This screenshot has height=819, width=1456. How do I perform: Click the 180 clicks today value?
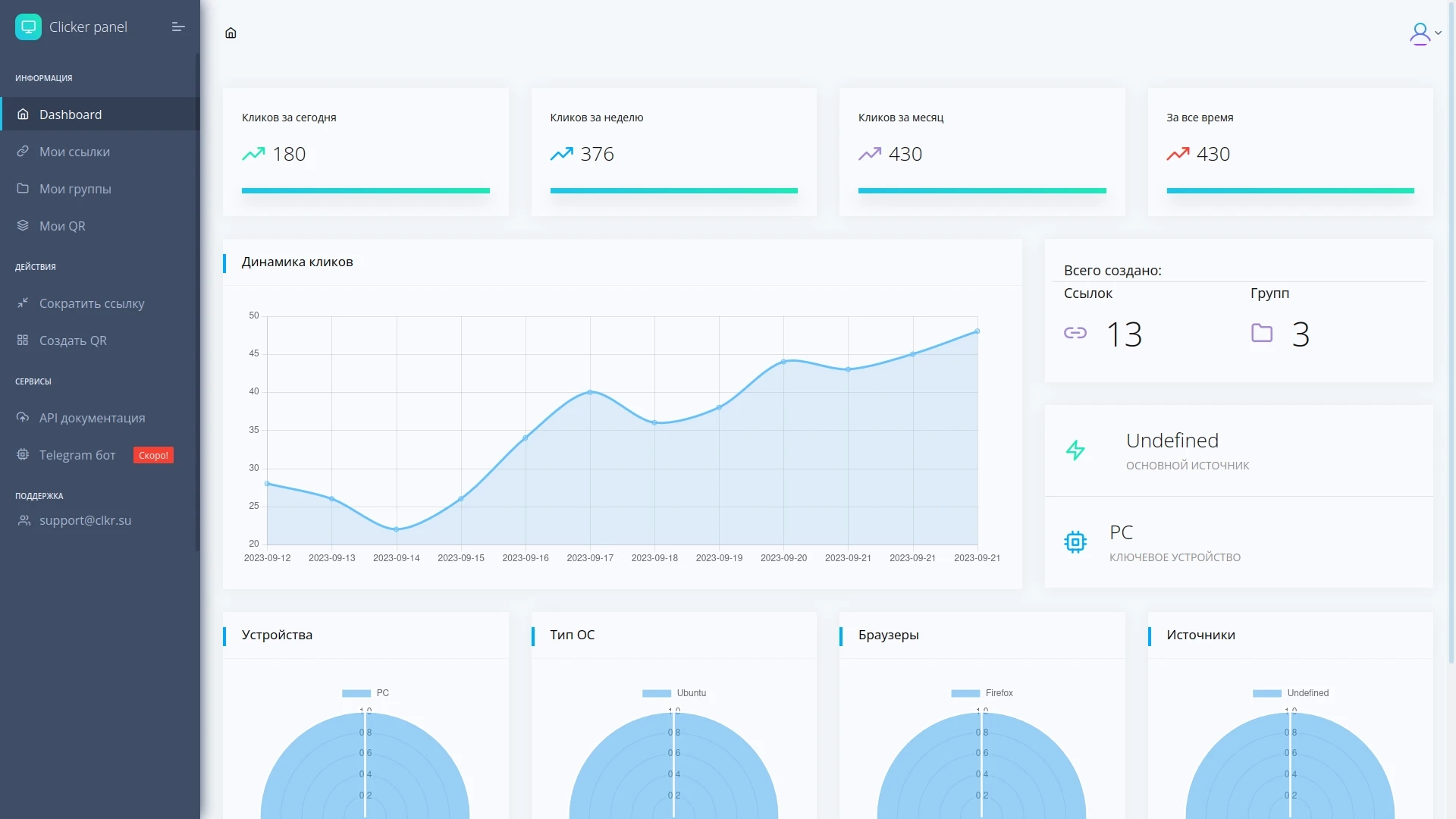(x=289, y=154)
